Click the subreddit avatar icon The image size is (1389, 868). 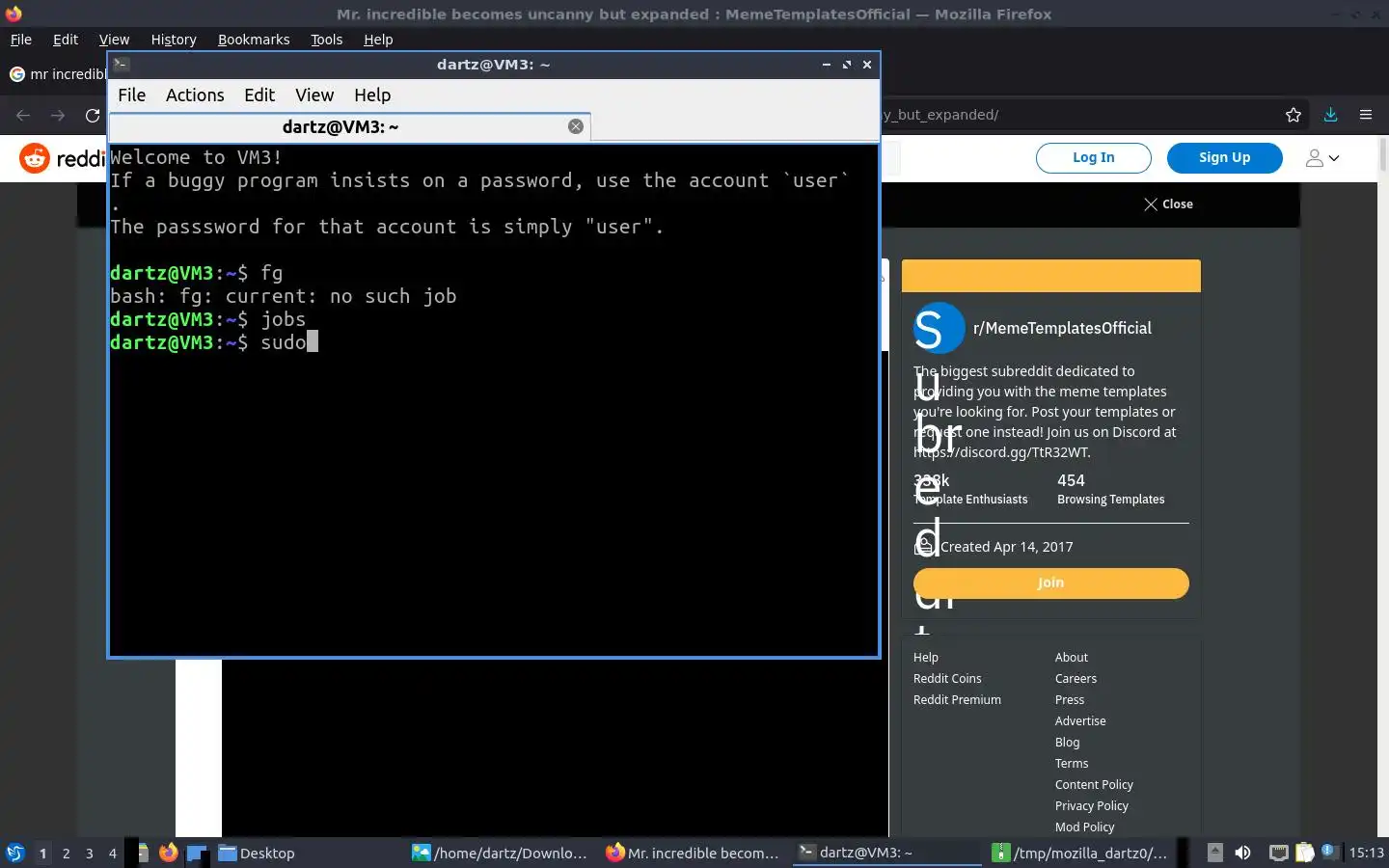point(939,328)
